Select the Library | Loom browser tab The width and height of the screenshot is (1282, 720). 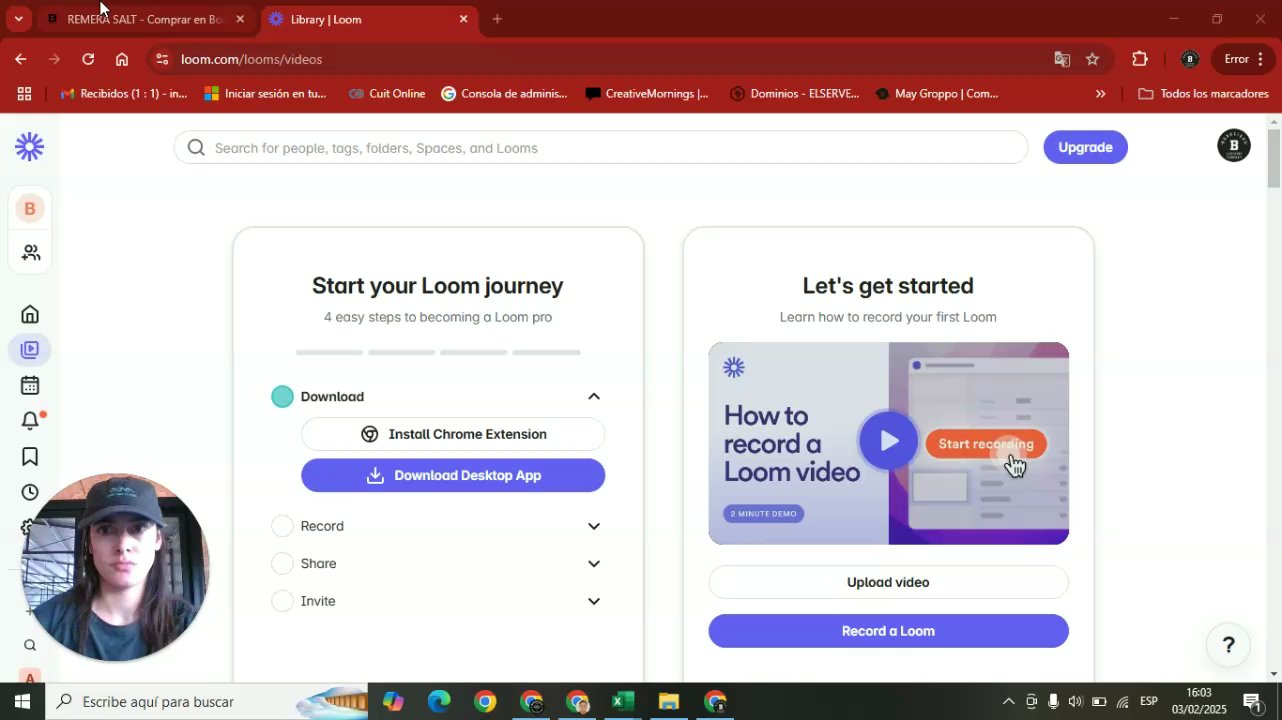[x=368, y=19]
